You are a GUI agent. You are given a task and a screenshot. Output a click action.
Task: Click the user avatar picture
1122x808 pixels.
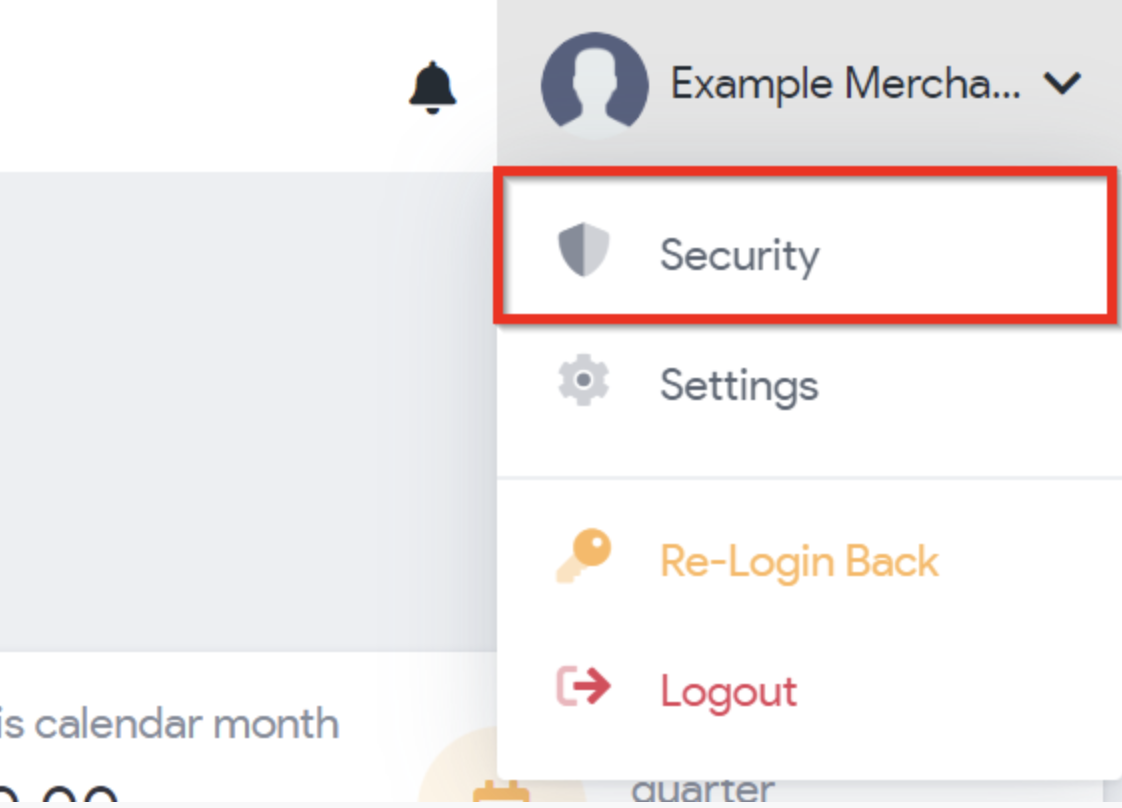[595, 85]
